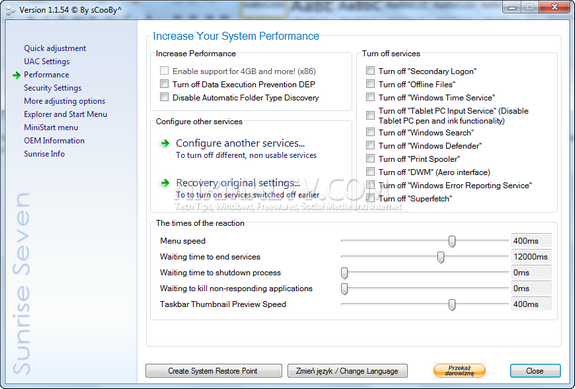
Task: Check Turn off "Tablet PC Input Service"
Action: [x=370, y=115]
